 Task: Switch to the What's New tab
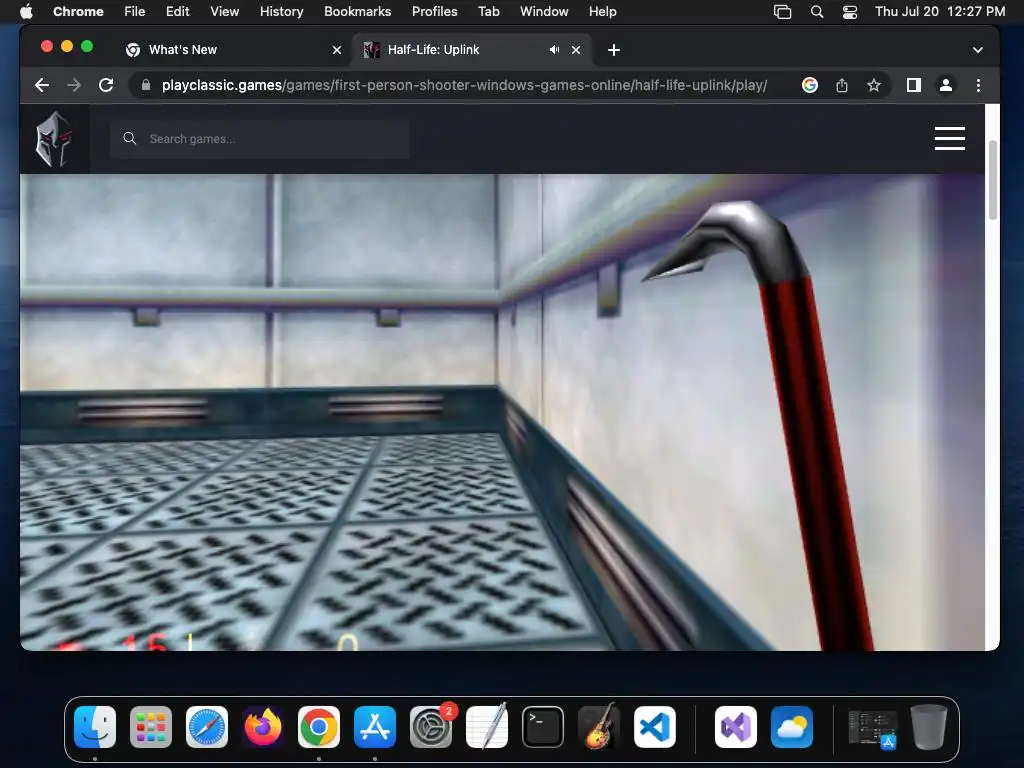[233, 50]
